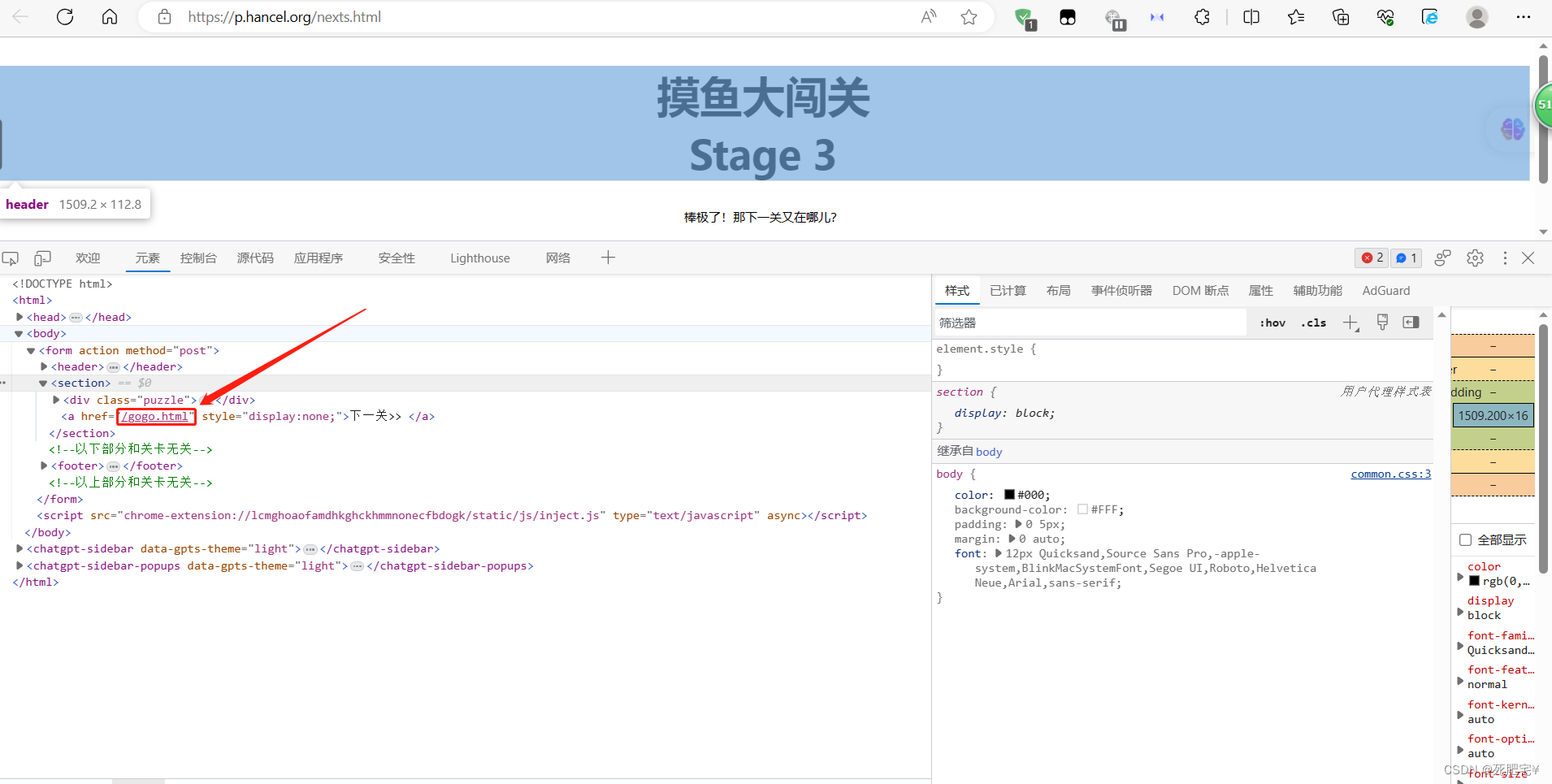This screenshot has width=1552, height=784.
Task: Open the DevTools customize menu
Action: [1505, 258]
